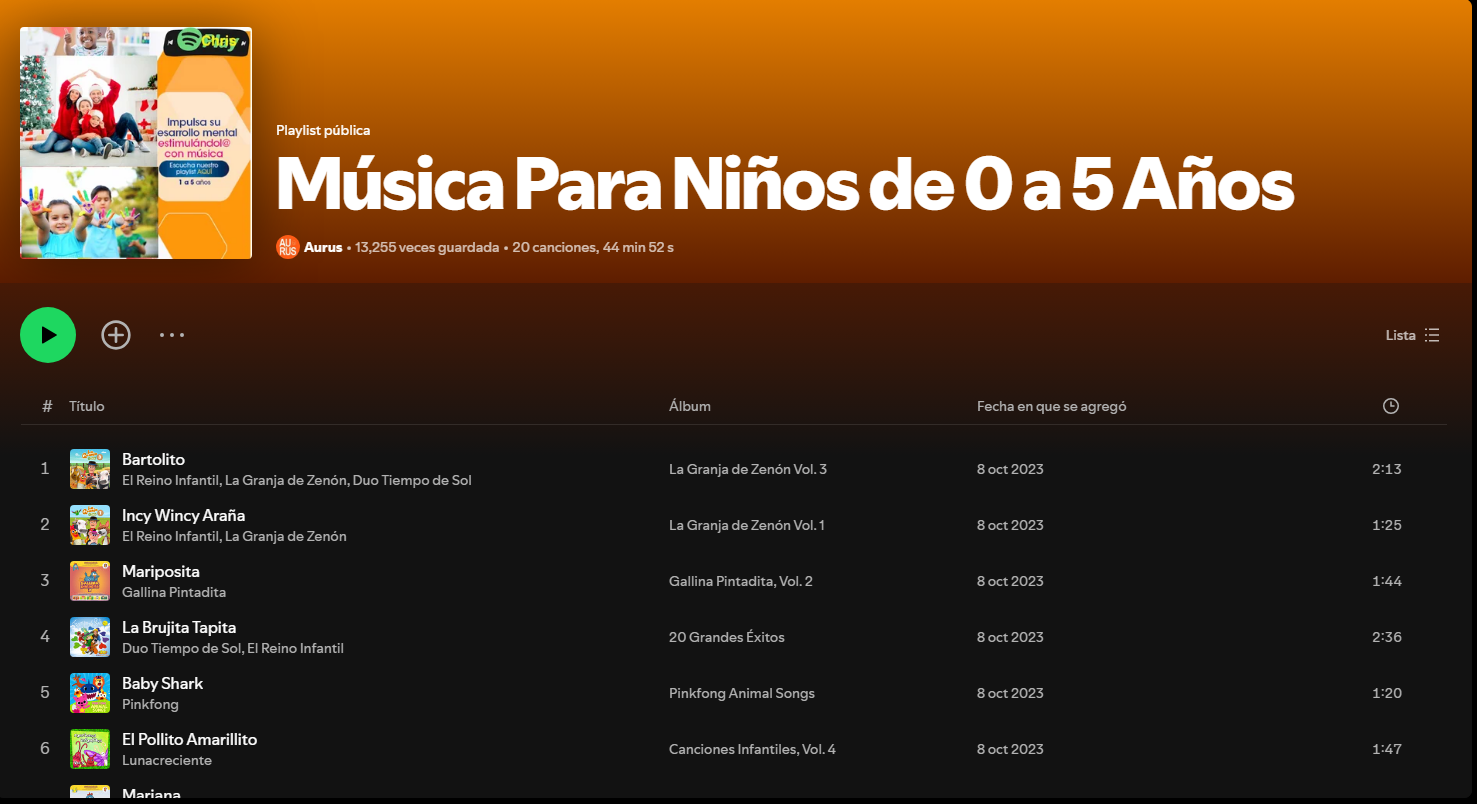Screen dimensions: 1477x804
Task: Open artist Duo Tiempo de Sol on Bartolito
Action: point(412,480)
